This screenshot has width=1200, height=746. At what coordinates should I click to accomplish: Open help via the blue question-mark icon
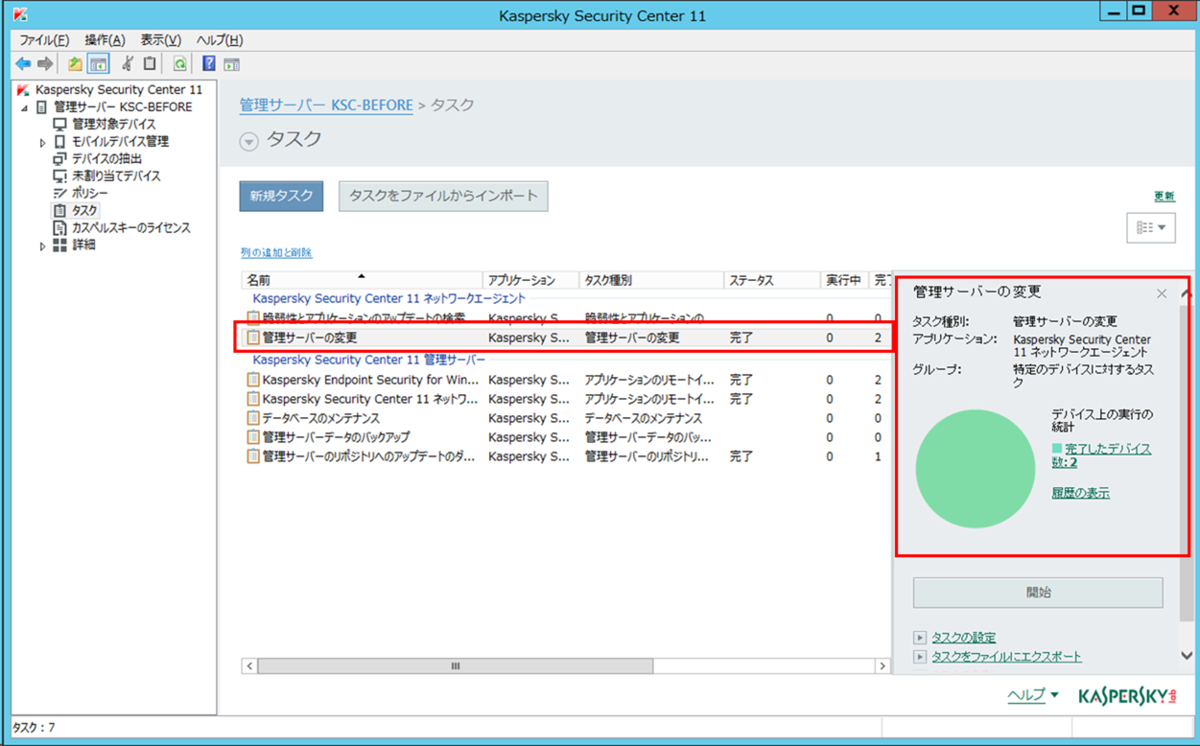[209, 63]
